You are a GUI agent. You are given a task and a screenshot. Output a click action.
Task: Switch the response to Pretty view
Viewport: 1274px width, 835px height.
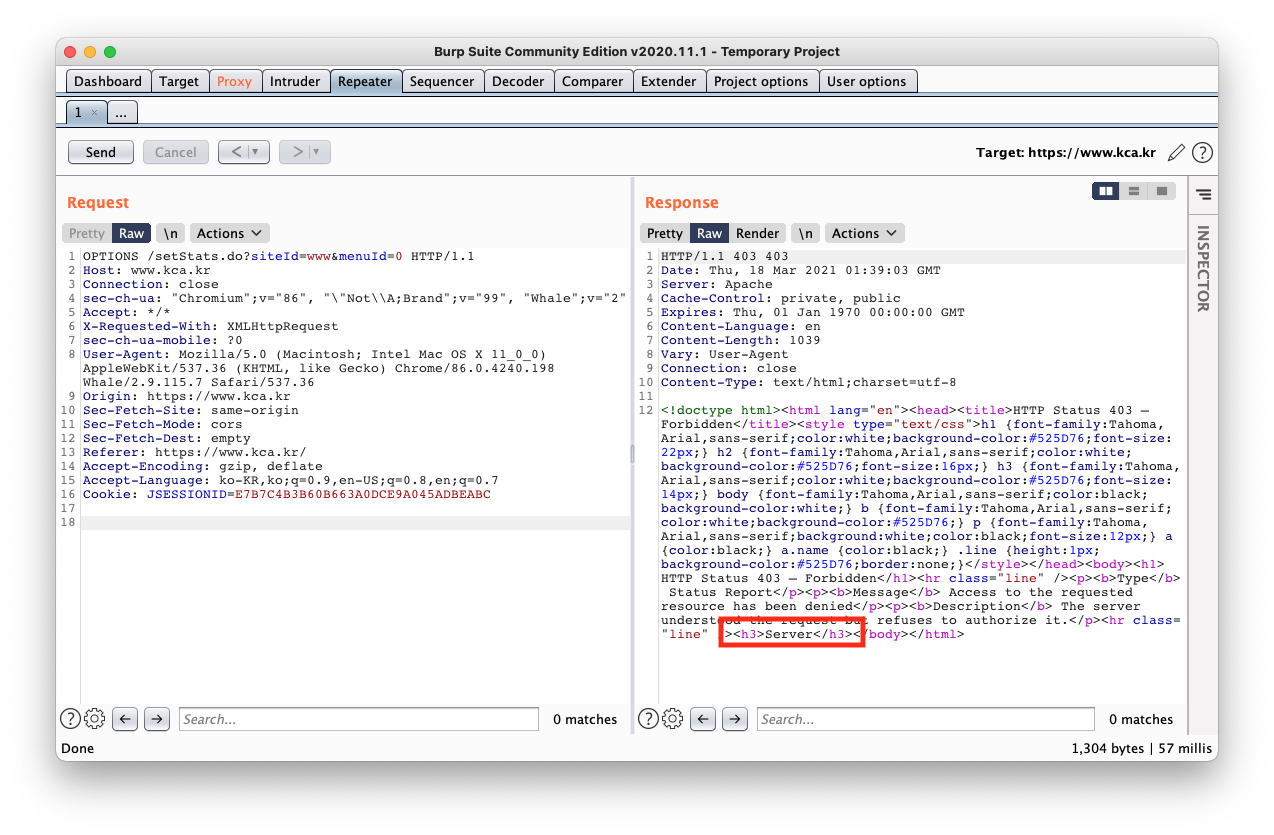[664, 233]
